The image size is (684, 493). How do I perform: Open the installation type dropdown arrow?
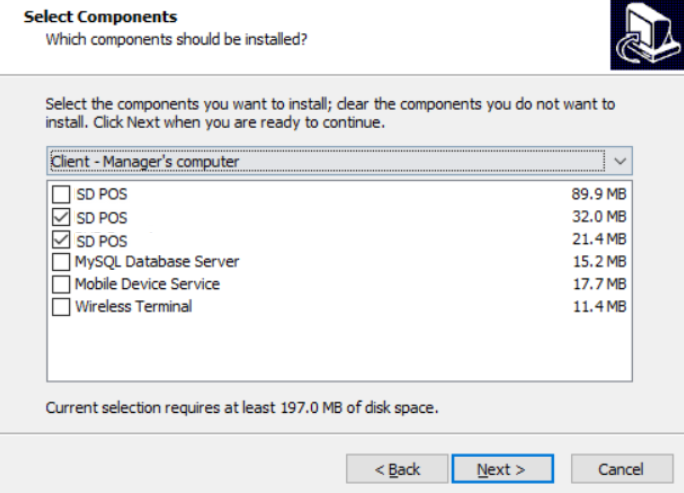620,160
